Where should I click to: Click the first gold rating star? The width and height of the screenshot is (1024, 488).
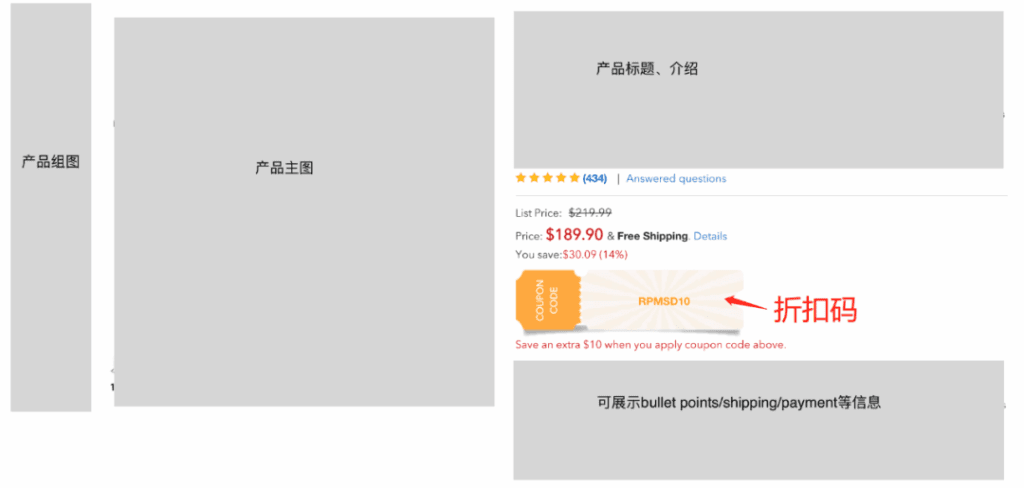[x=520, y=178]
